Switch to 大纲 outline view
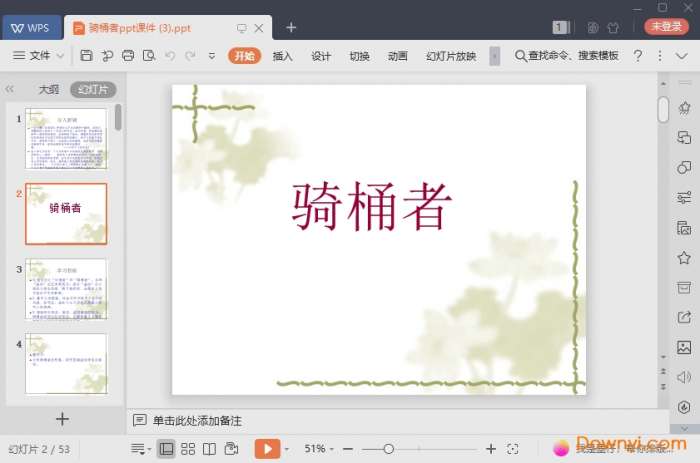 click(x=49, y=89)
